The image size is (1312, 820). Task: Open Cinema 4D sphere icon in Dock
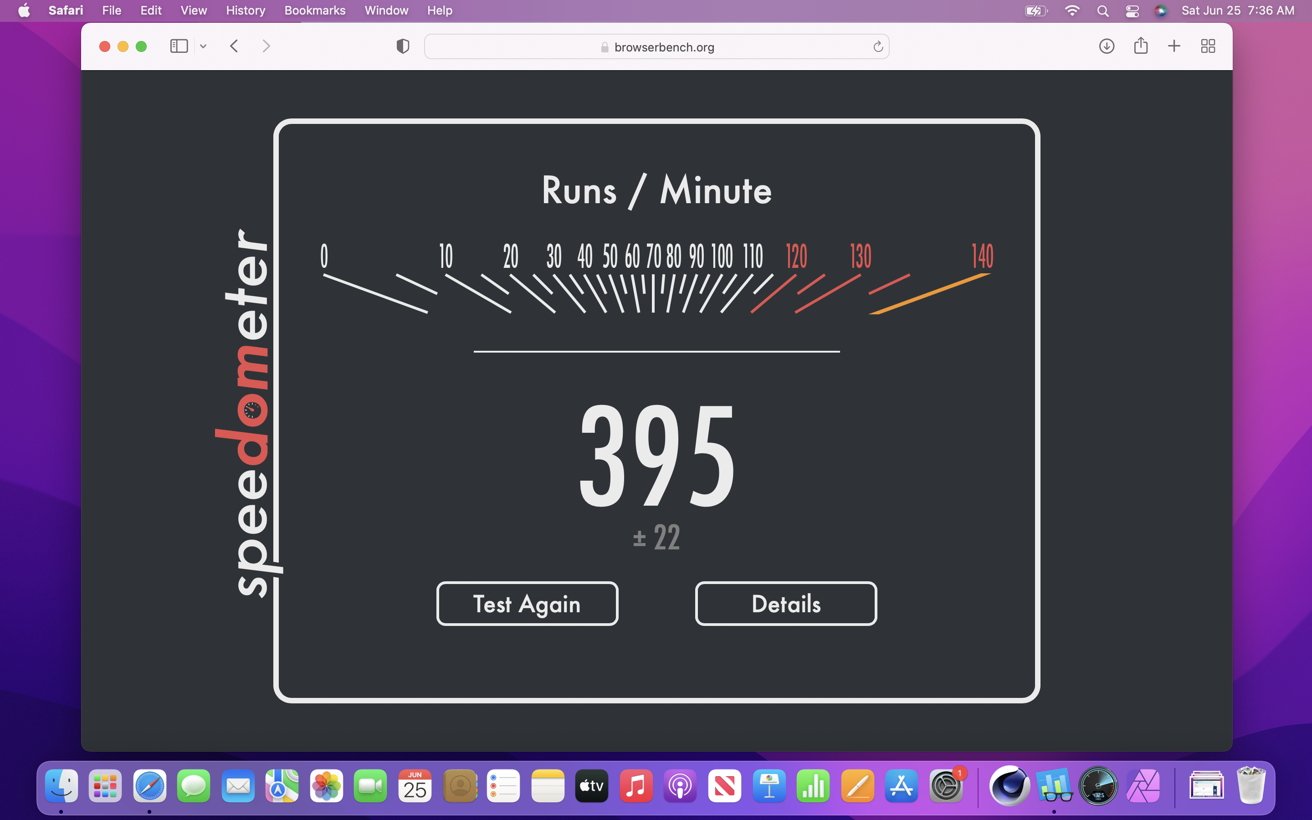coord(1010,786)
